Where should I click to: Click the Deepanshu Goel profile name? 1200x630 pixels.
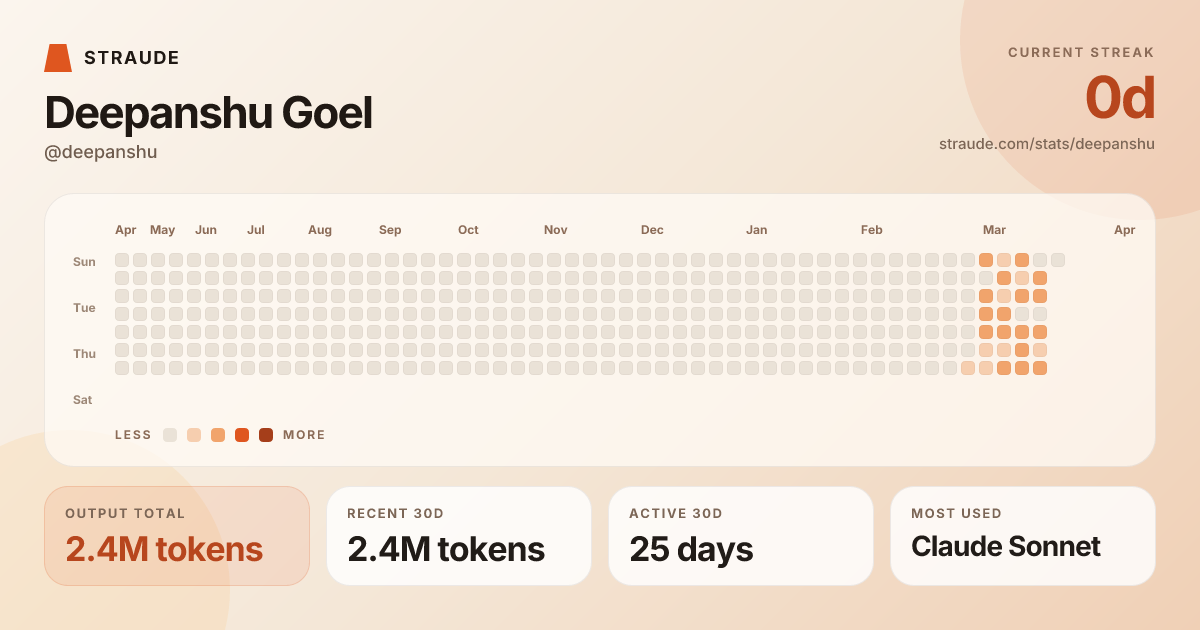point(209,113)
